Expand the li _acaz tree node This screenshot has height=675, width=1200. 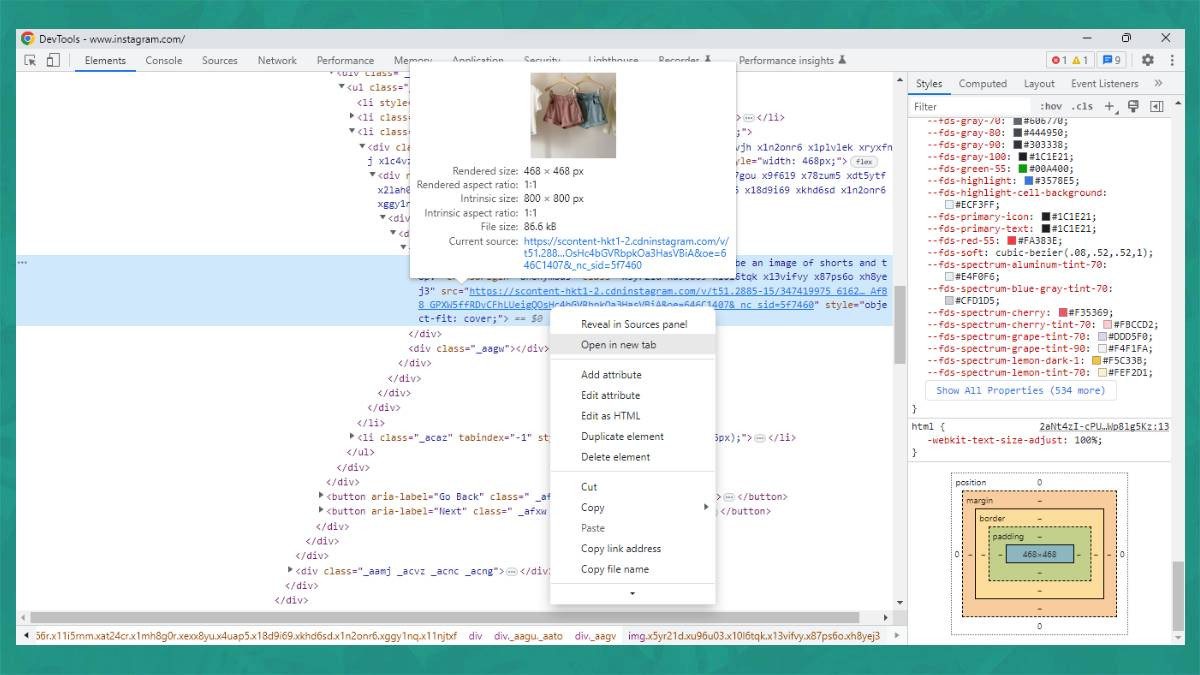tap(351, 437)
